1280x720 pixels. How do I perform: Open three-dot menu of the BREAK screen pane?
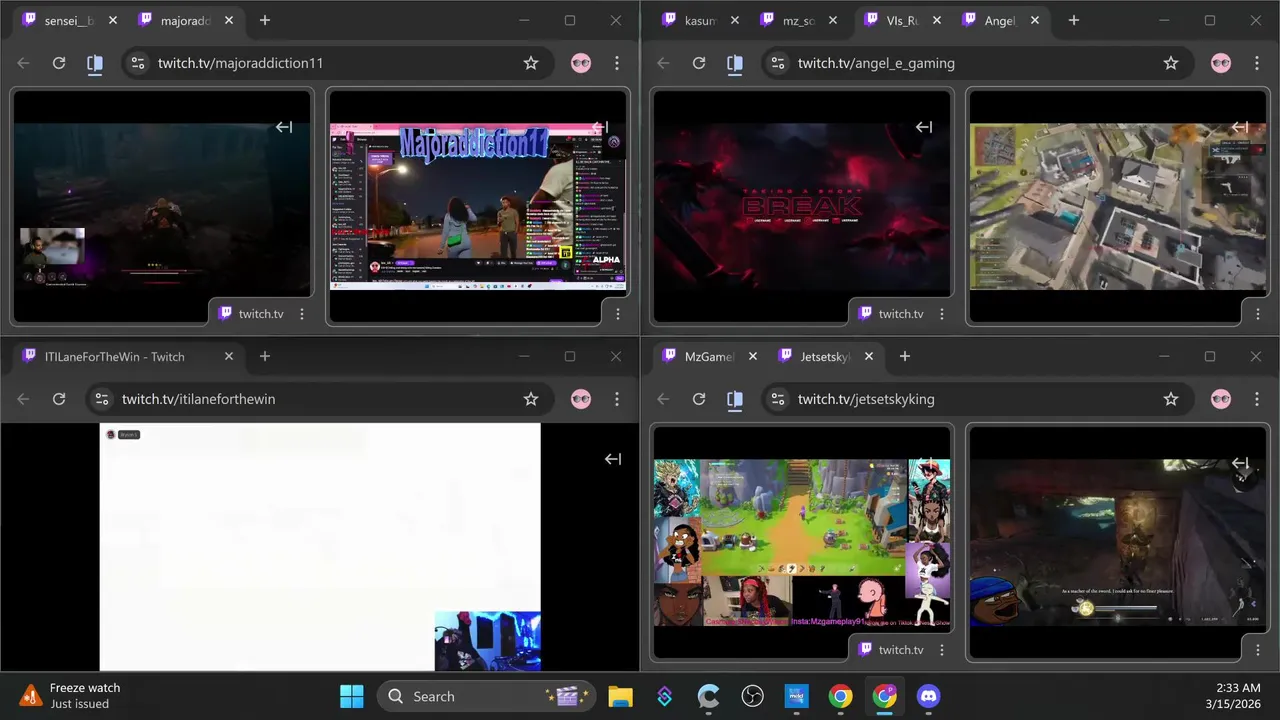942,314
